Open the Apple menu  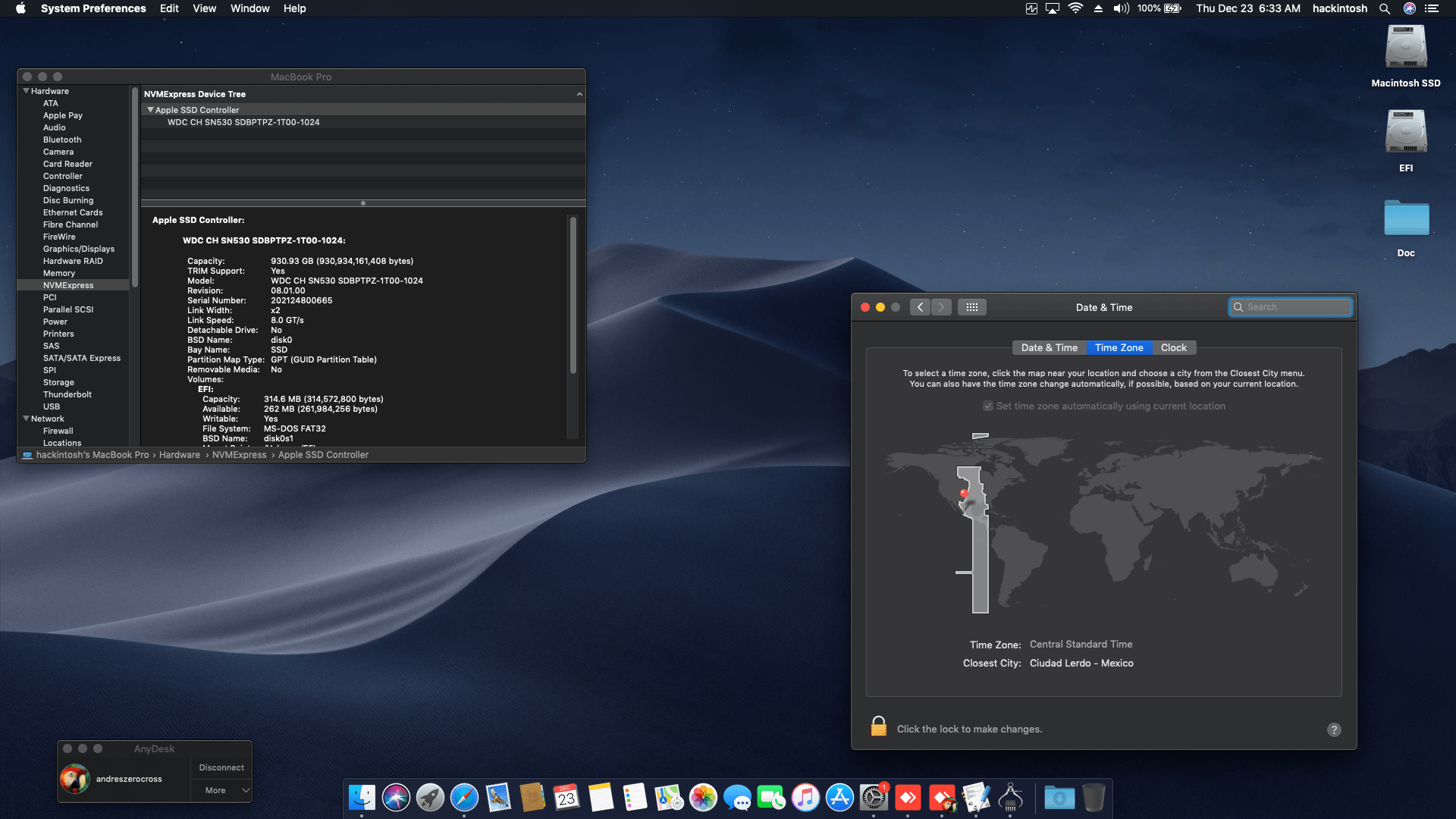tap(20, 8)
